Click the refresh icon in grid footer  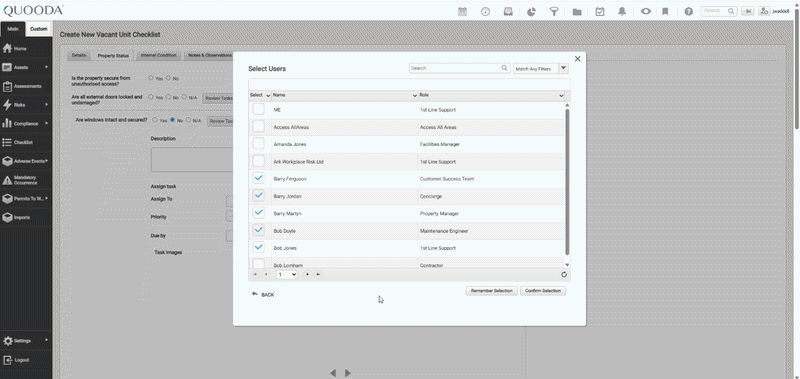(x=564, y=274)
